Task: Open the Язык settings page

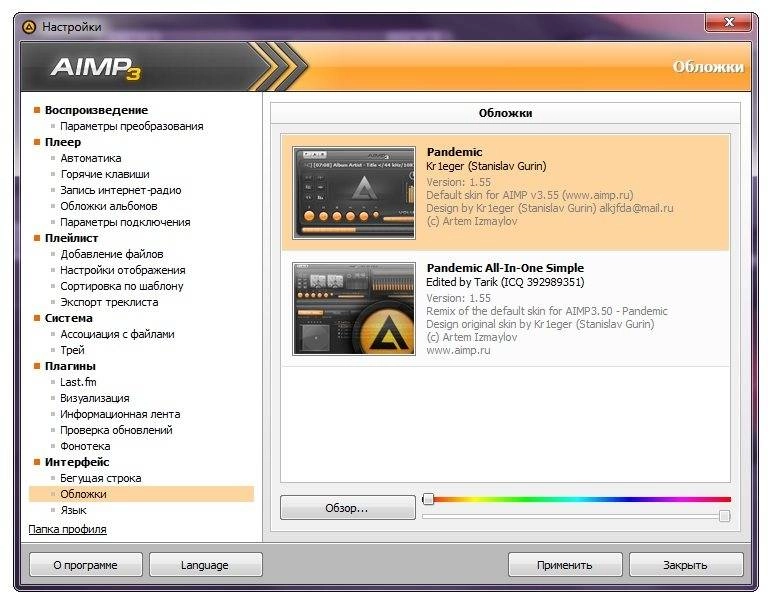Action: [x=73, y=510]
